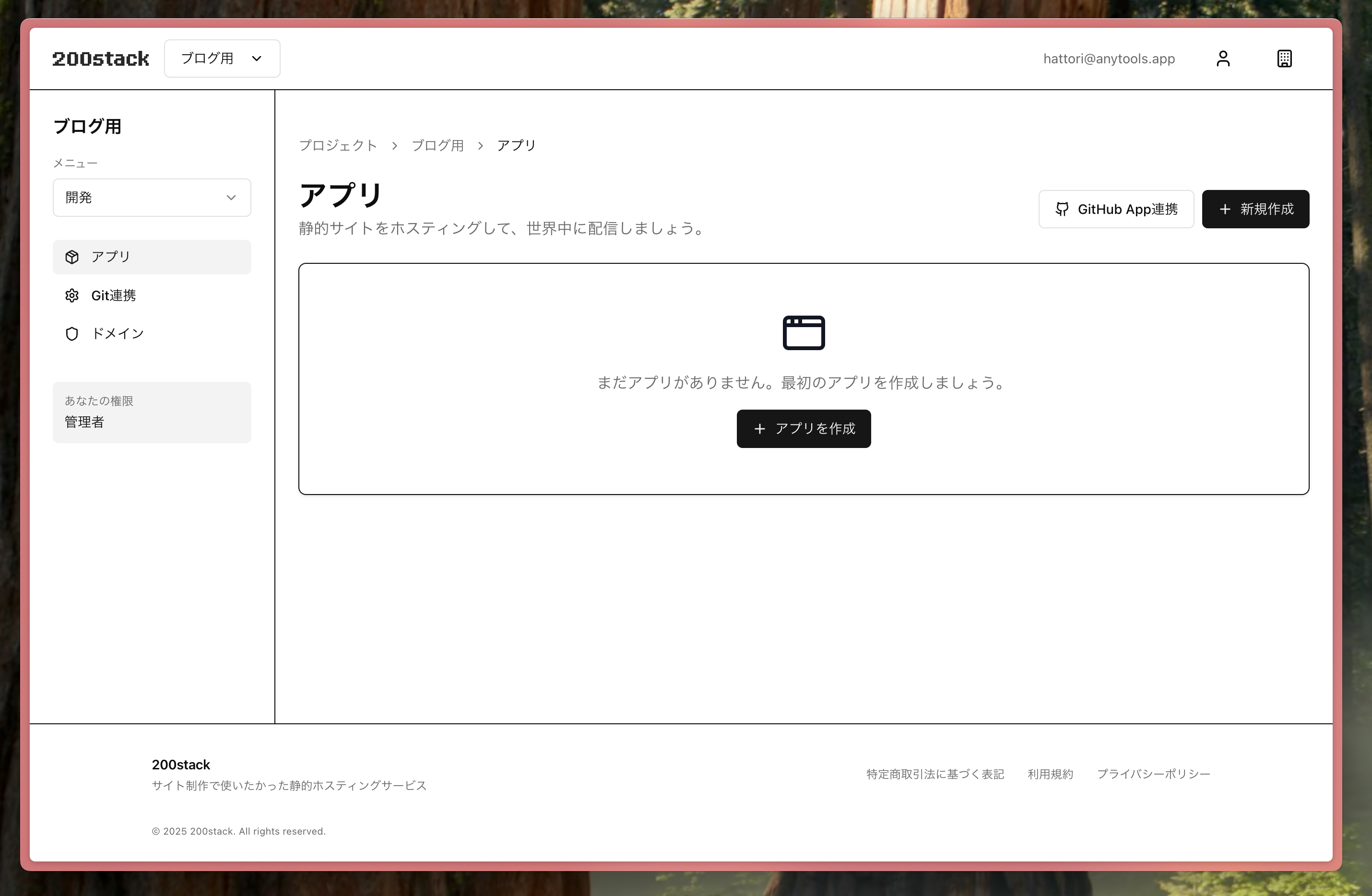The width and height of the screenshot is (1372, 896).
Task: Open the ドメイン sidebar item
Action: [118, 334]
